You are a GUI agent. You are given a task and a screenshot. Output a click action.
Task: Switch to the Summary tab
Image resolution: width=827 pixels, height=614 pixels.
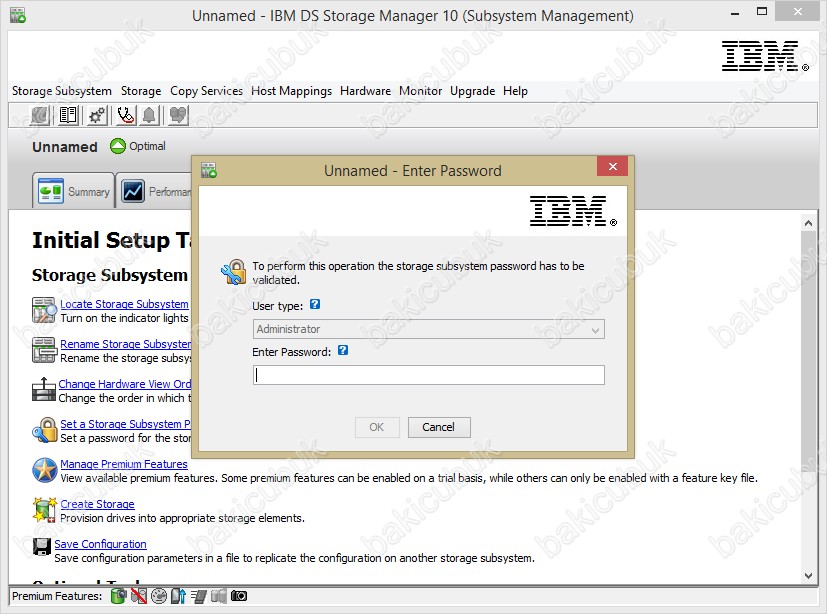[x=73, y=191]
